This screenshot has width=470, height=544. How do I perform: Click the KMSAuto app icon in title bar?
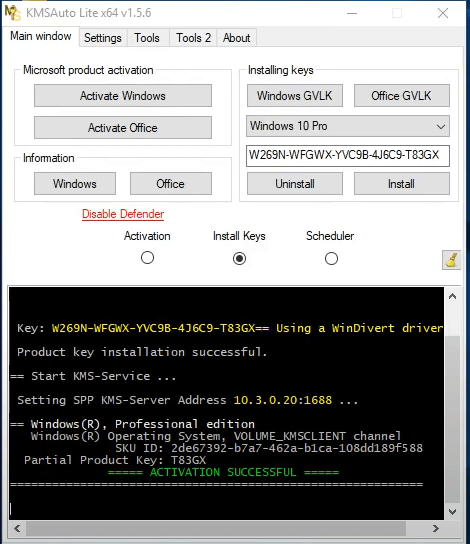point(12,13)
